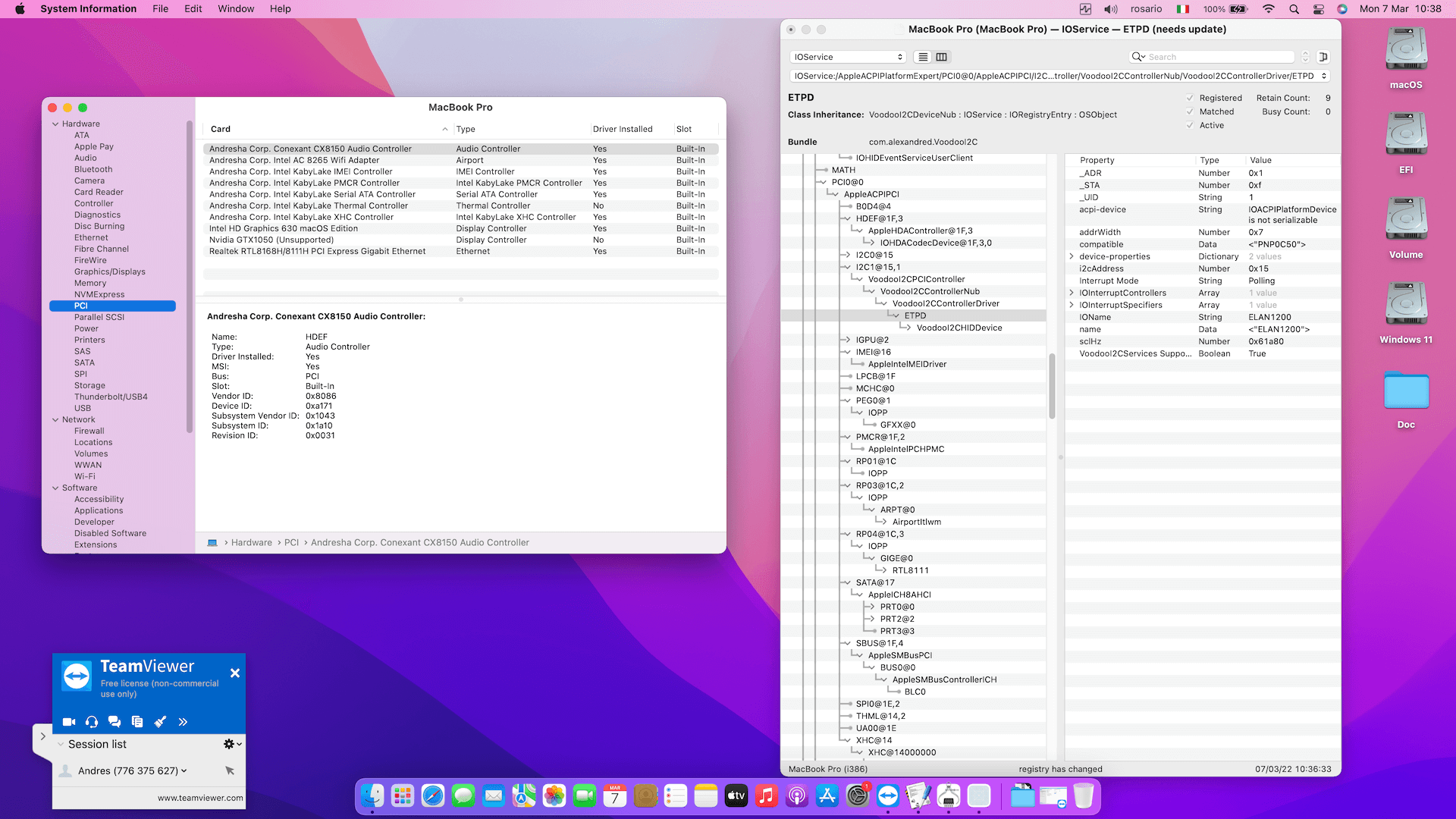Click TeamViewer video camera icon
The height and width of the screenshot is (819, 1456).
click(x=68, y=722)
